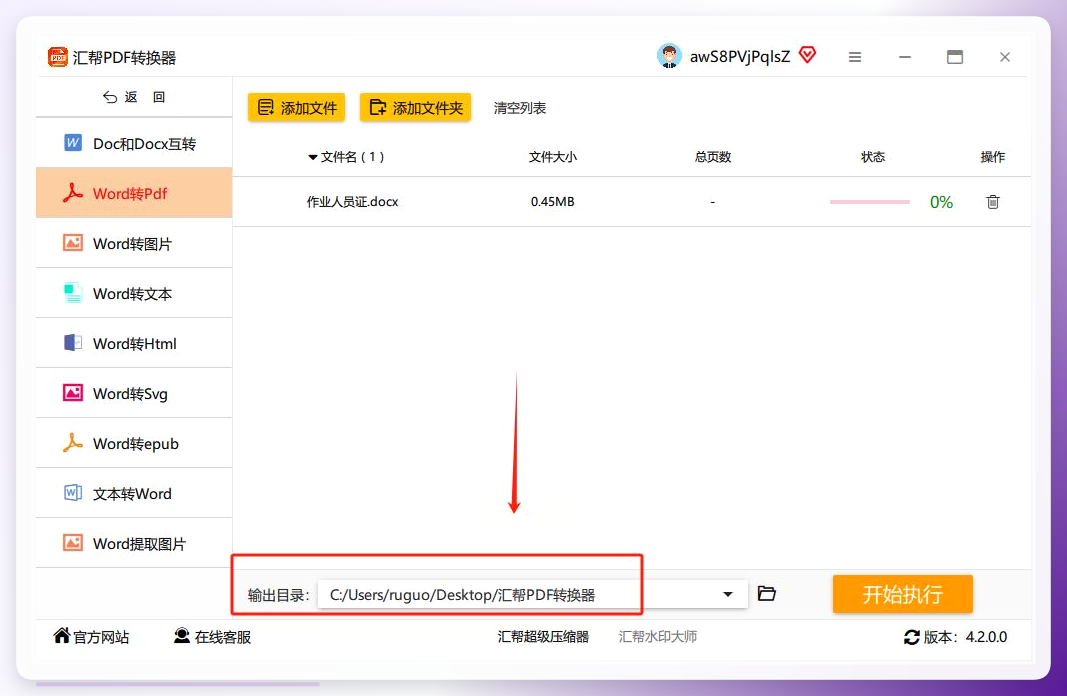Screen dimensions: 1067x696
Task: Clear the list with 清空列表
Action: click(520, 108)
